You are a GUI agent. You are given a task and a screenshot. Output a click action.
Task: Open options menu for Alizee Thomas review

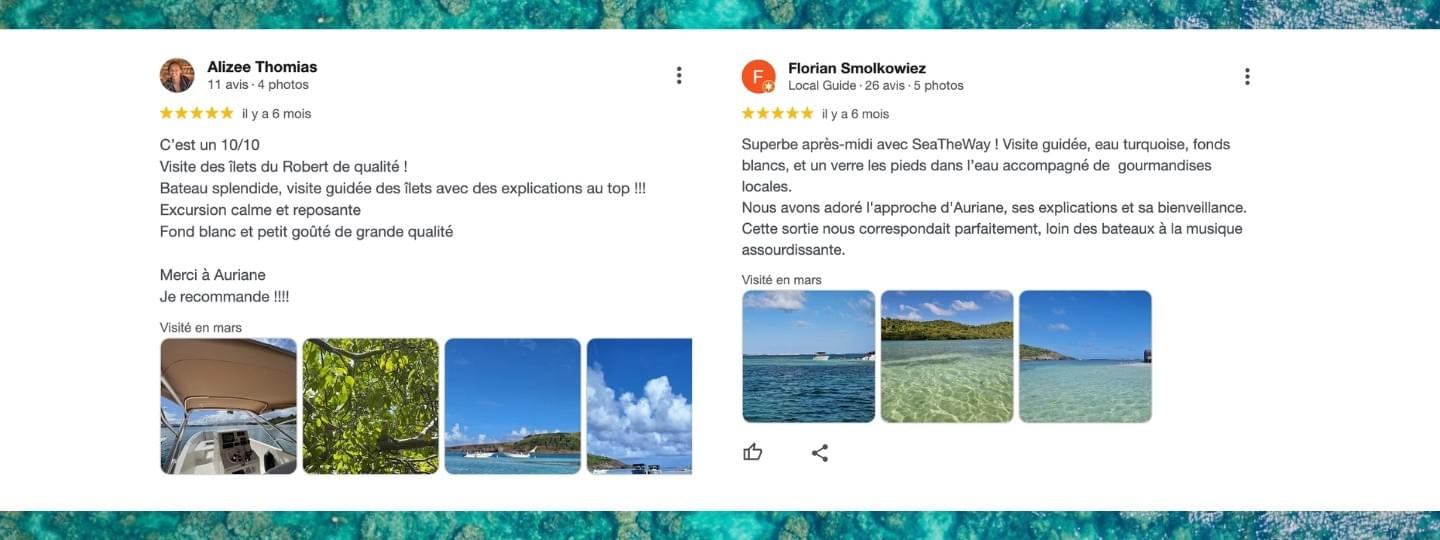(x=679, y=75)
